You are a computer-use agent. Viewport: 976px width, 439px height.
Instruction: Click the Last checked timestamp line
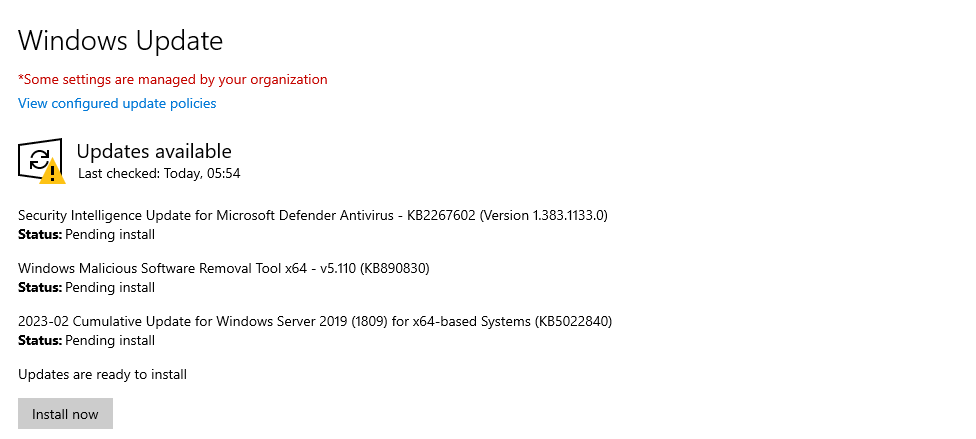click(159, 173)
